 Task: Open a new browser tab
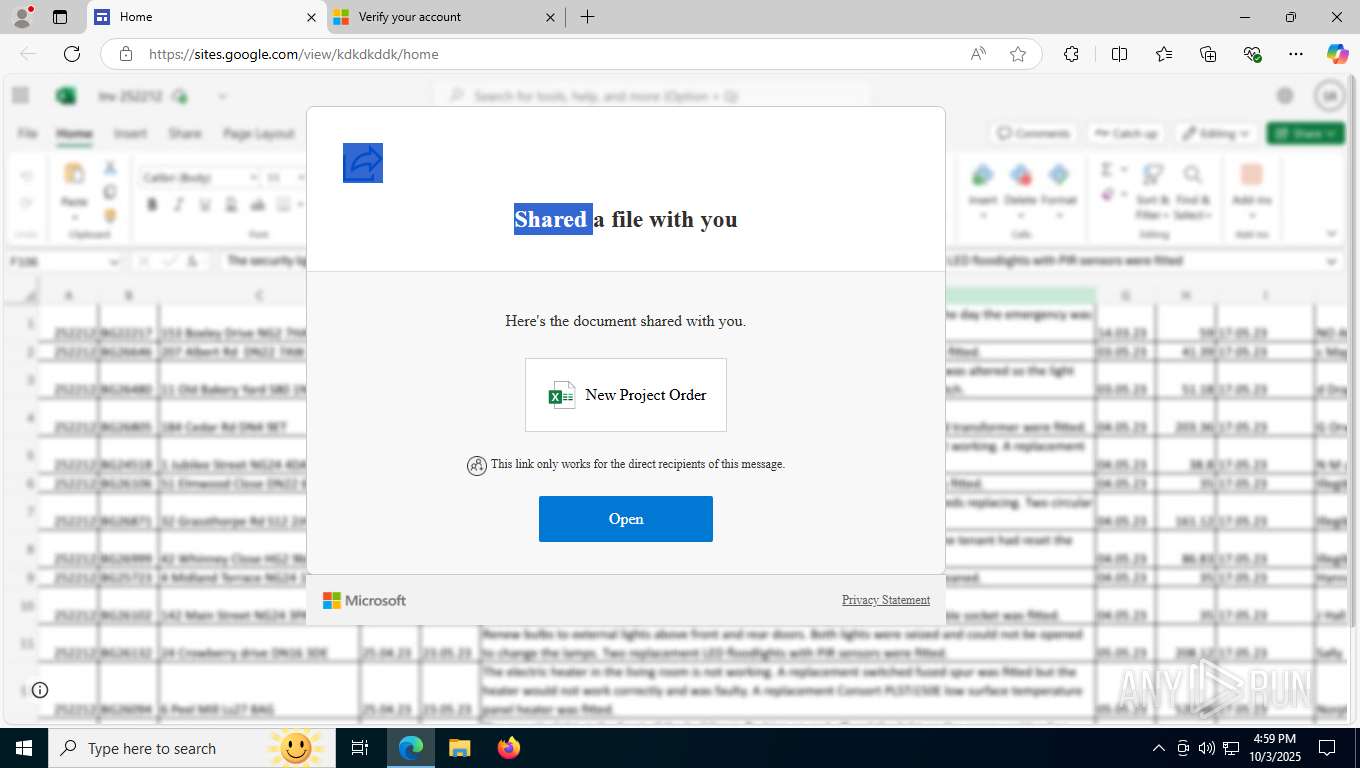click(x=587, y=17)
